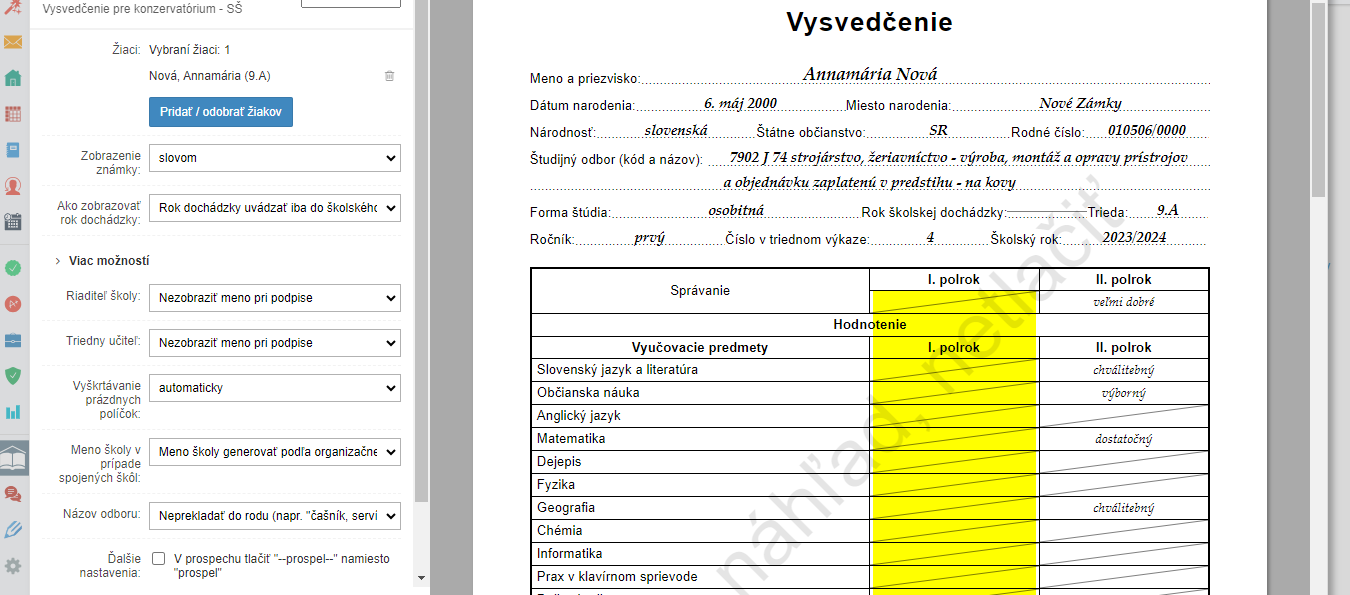
Task: Click the "Vyučovacie predmety" column header
Action: (700, 348)
